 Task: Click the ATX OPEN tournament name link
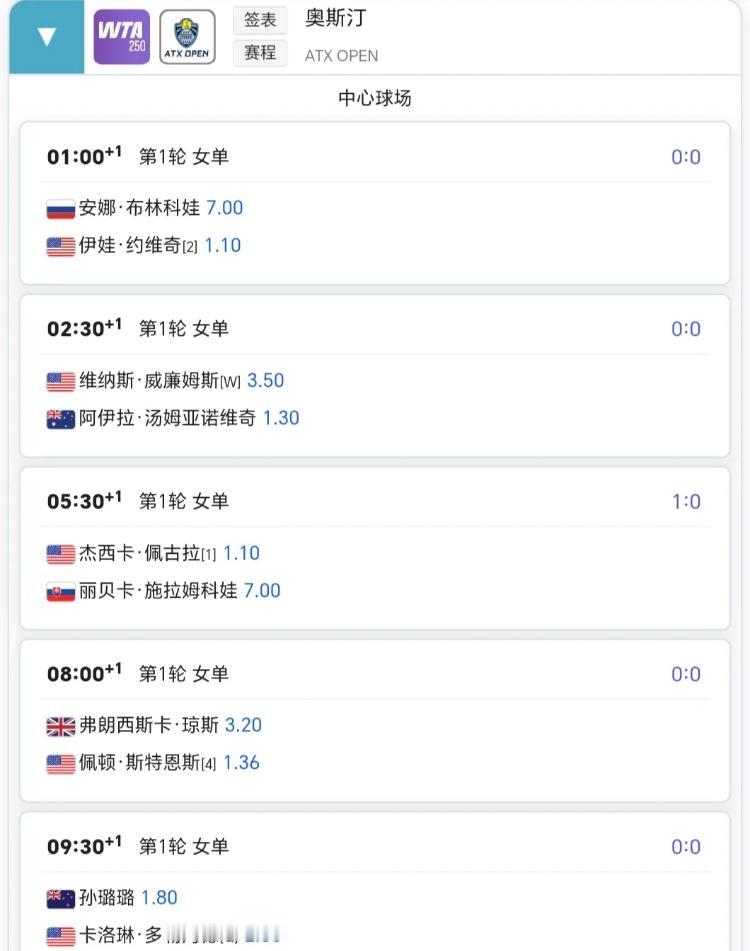click(x=341, y=56)
